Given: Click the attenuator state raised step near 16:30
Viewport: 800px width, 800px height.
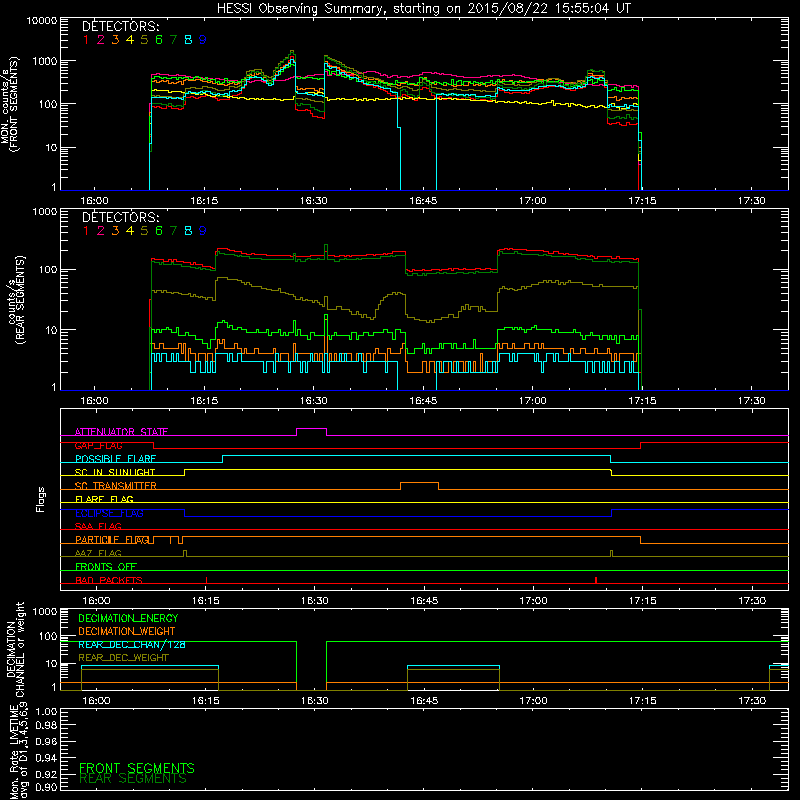Looking at the screenshot, I should coord(312,429).
